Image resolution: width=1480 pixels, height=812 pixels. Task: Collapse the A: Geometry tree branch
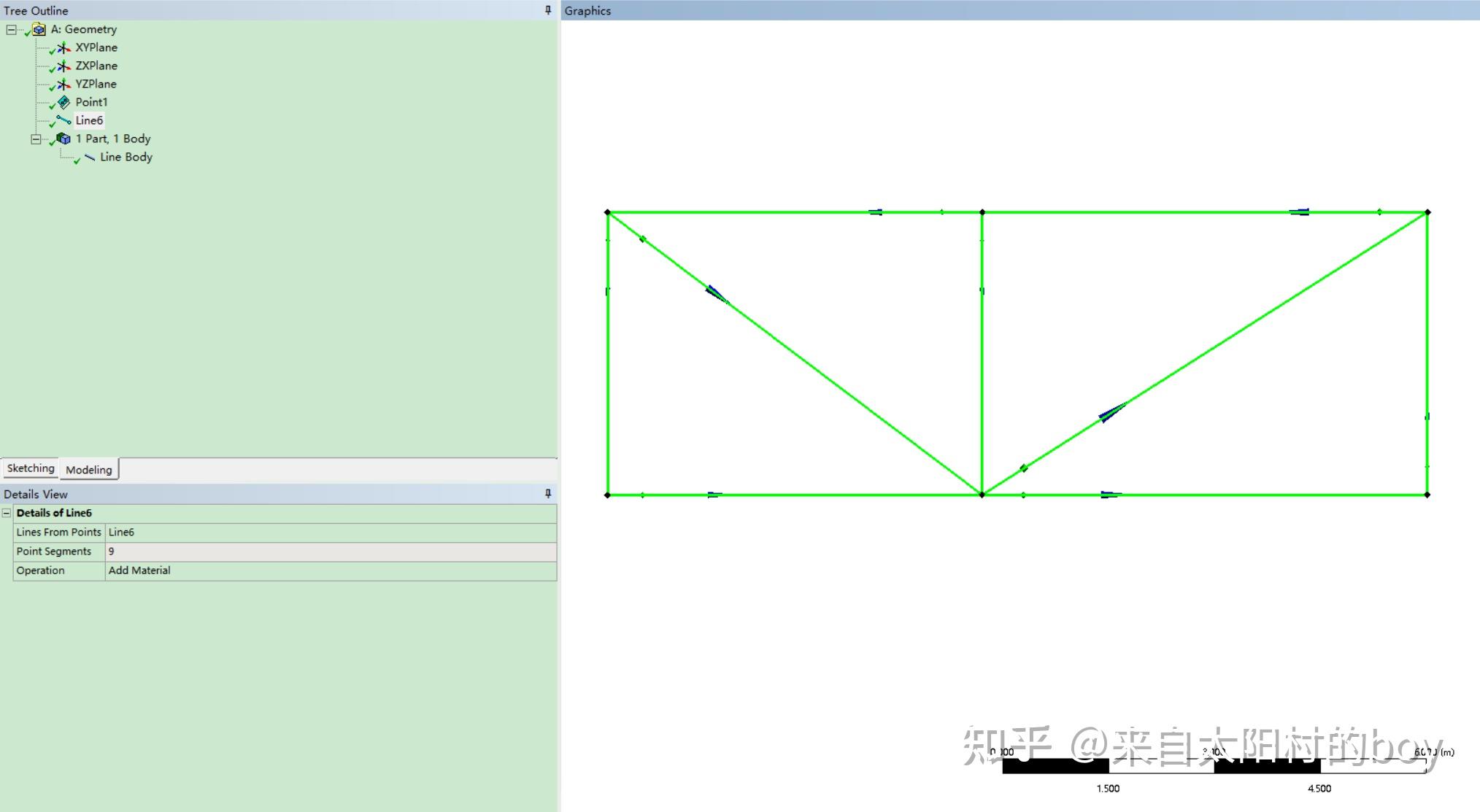pyautogui.click(x=9, y=29)
